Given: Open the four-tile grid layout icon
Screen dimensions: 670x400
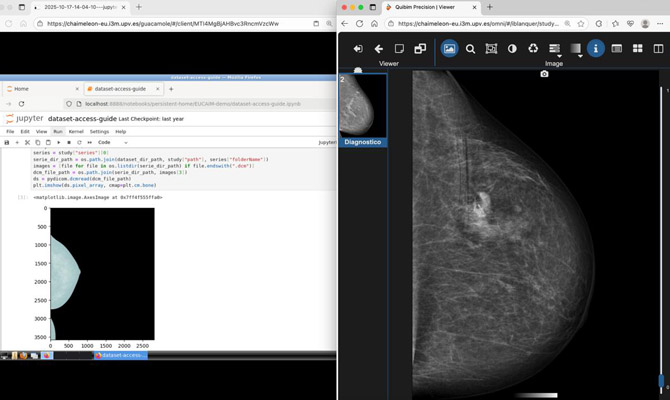Looking at the screenshot, I should pos(638,48).
